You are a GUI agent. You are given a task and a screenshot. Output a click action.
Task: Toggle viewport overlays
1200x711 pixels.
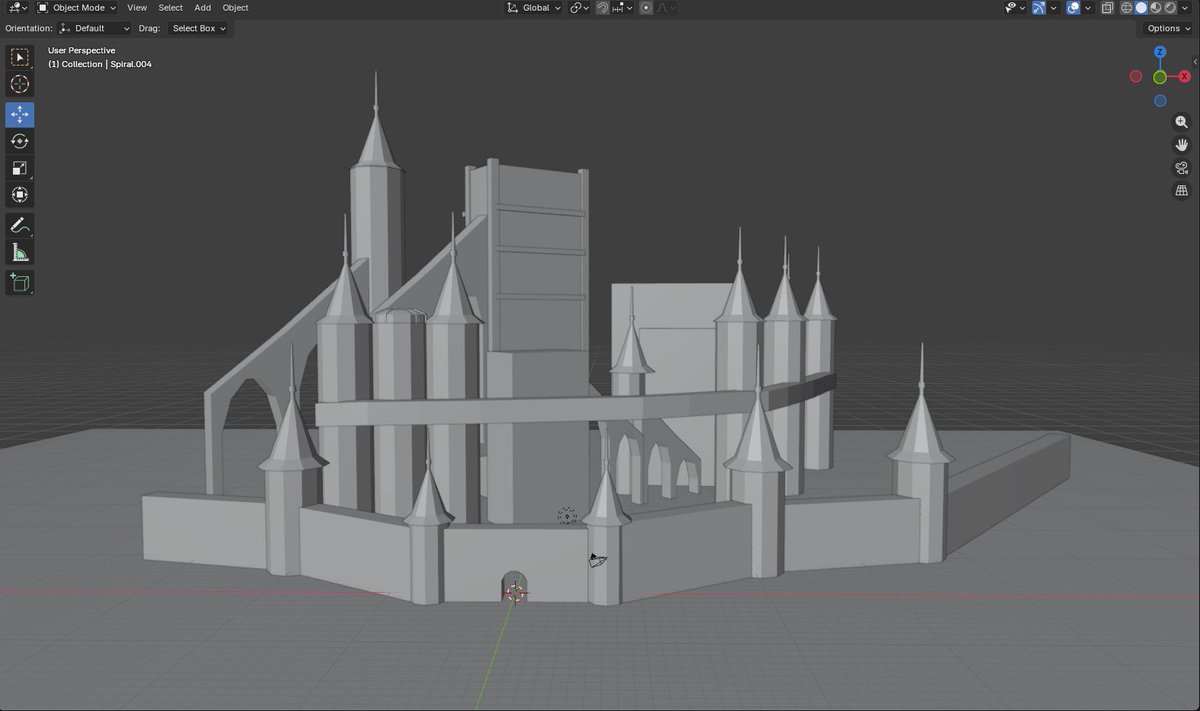[1073, 8]
